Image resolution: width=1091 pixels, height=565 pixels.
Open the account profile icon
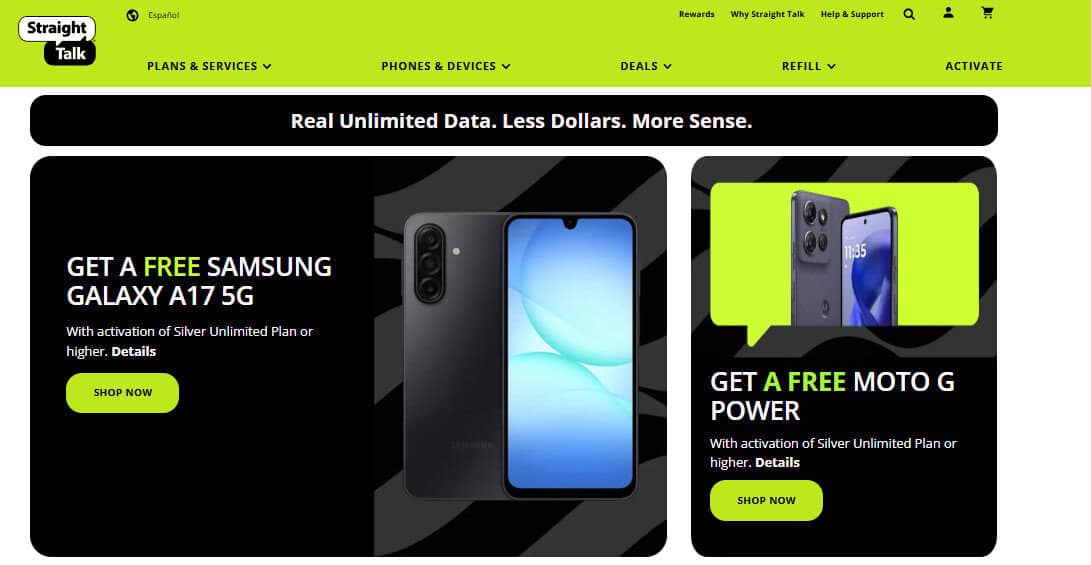pyautogui.click(x=948, y=13)
